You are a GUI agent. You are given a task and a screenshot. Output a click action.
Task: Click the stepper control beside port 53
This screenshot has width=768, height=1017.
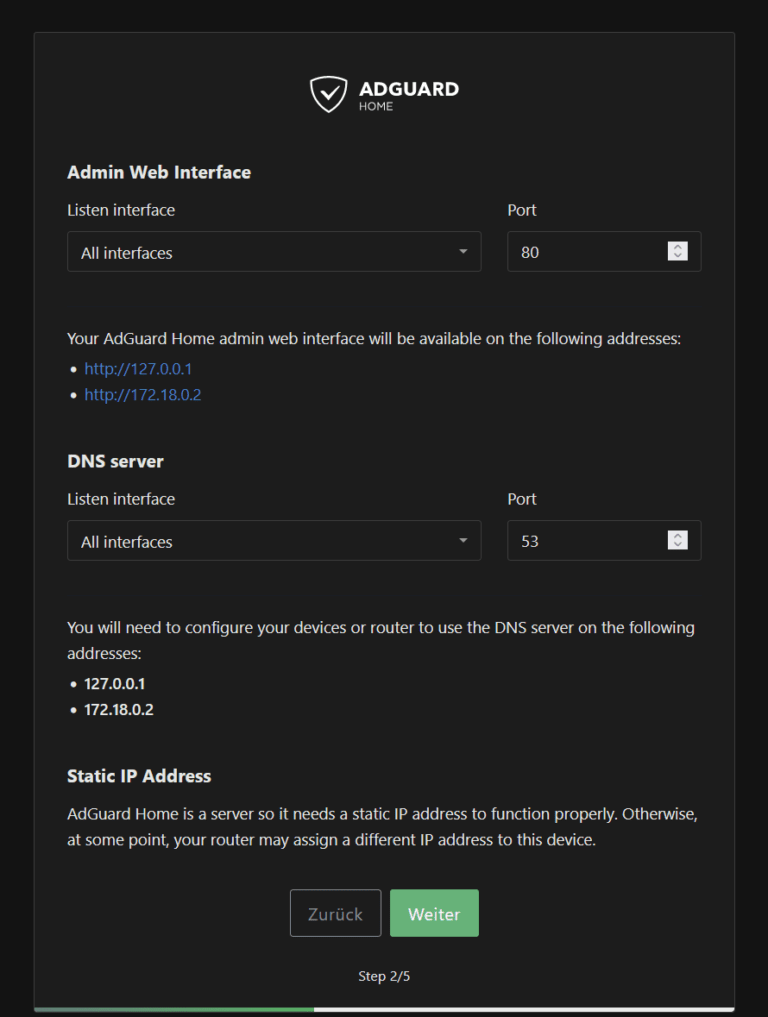(x=677, y=540)
